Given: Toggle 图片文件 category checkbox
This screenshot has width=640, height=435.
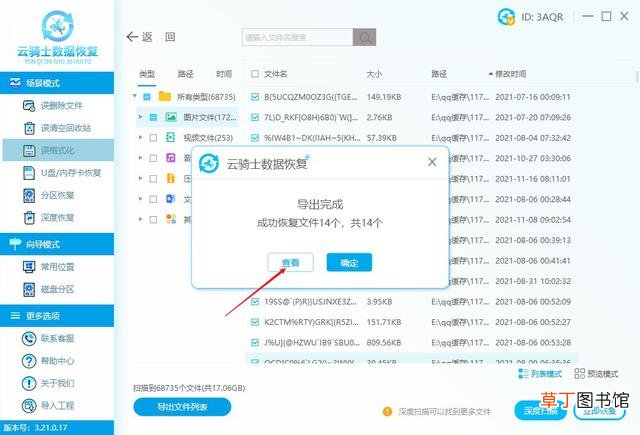Looking at the screenshot, I should coord(153,118).
